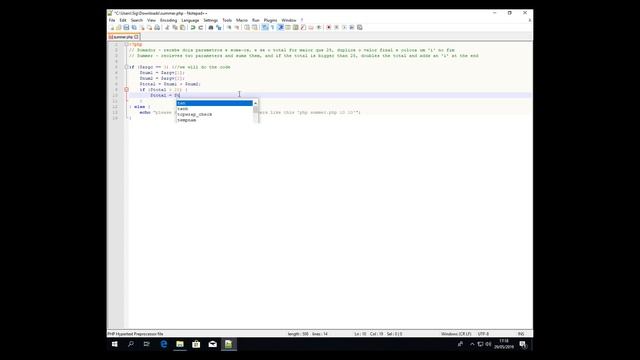The width and height of the screenshot is (640, 360).
Task: Click the Close All toolbar icon
Action: tap(149, 27)
